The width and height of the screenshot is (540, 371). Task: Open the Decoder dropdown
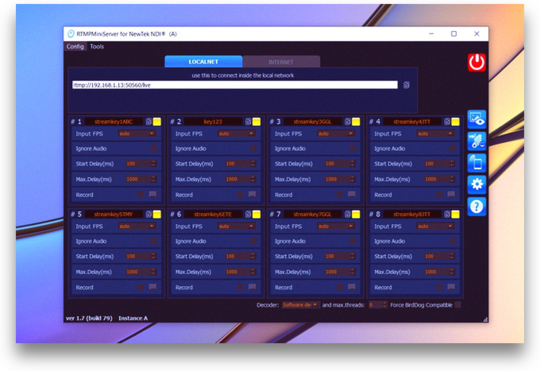tap(300, 305)
